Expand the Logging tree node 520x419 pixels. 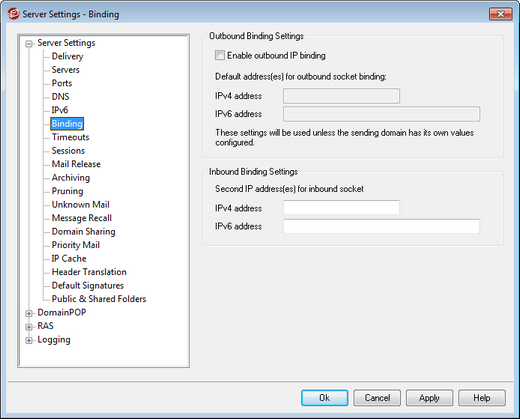point(29,340)
